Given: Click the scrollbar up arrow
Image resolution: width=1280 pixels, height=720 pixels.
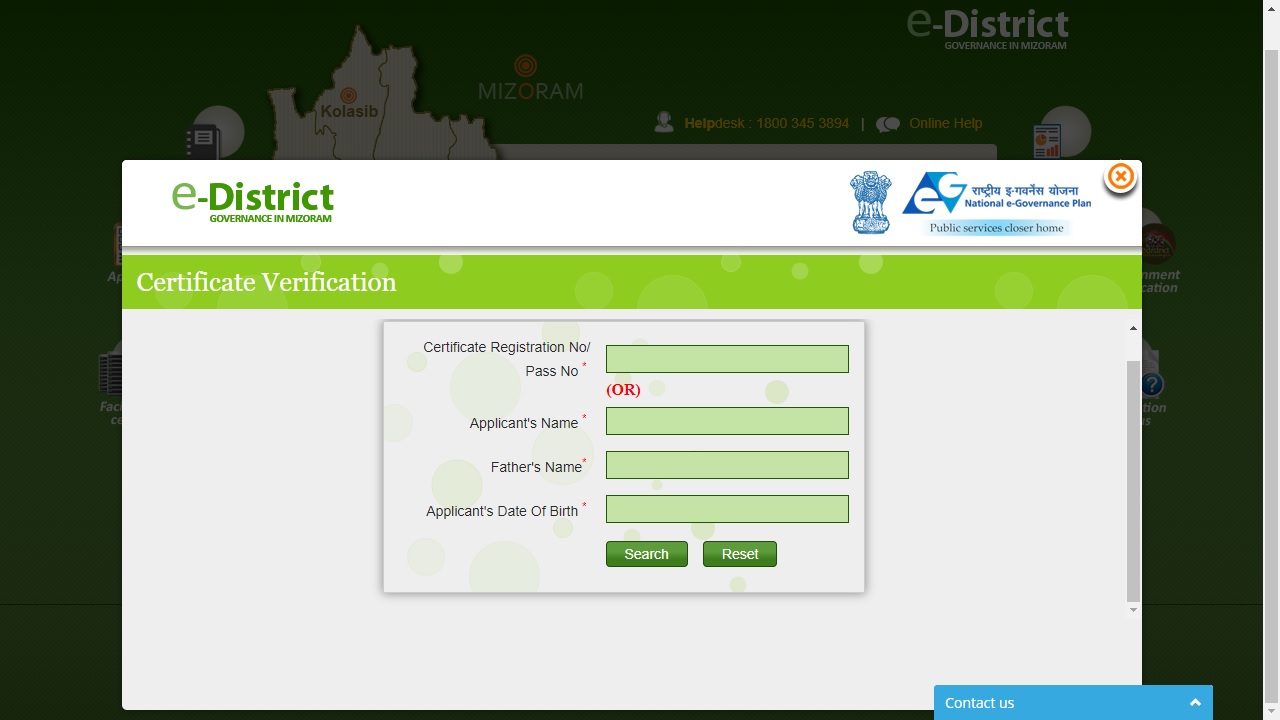Looking at the screenshot, I should tap(1132, 327).
